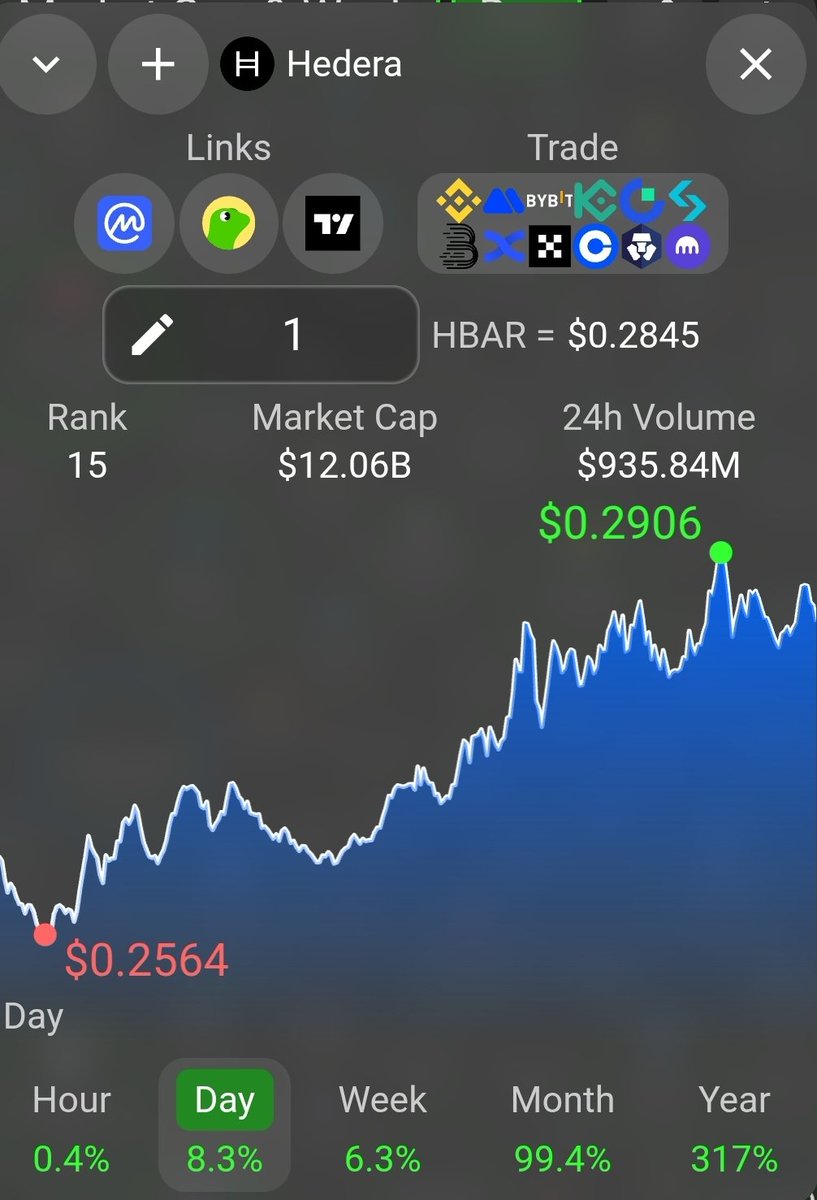Click the HBAR price $0.2845

pyautogui.click(x=634, y=335)
